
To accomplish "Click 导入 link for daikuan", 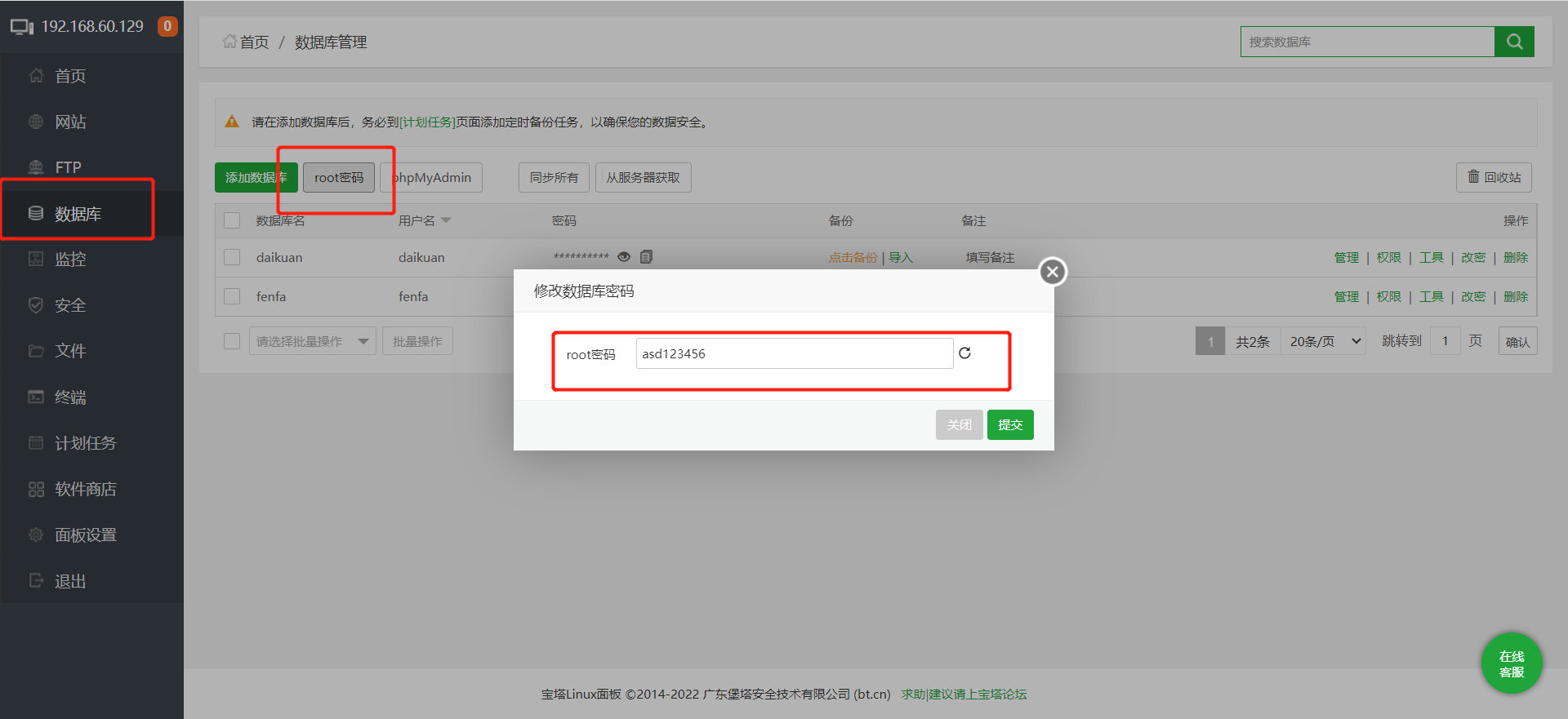I will coord(901,257).
